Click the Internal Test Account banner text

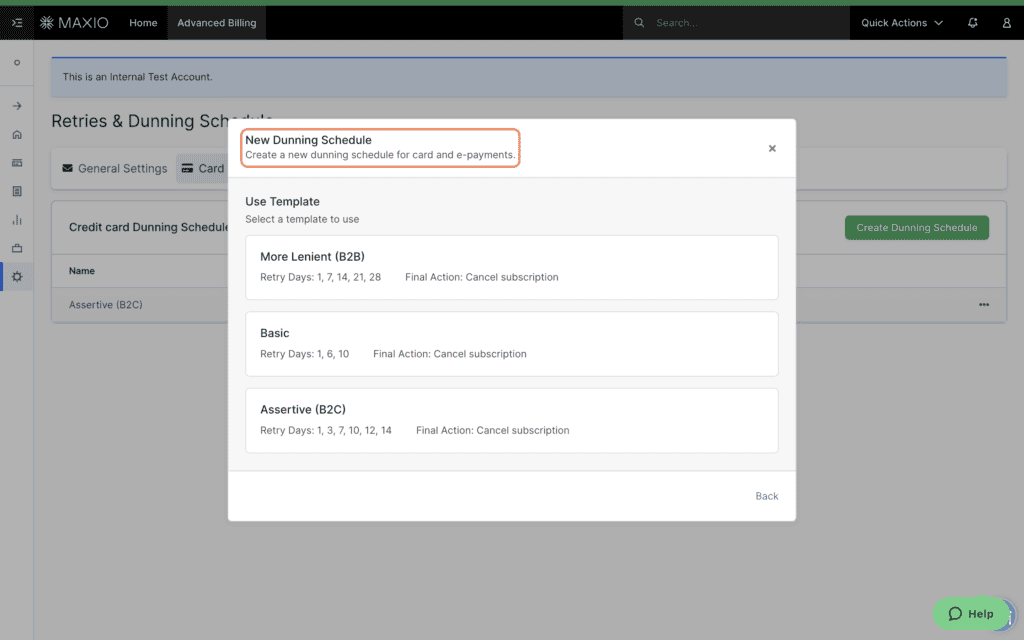137,76
